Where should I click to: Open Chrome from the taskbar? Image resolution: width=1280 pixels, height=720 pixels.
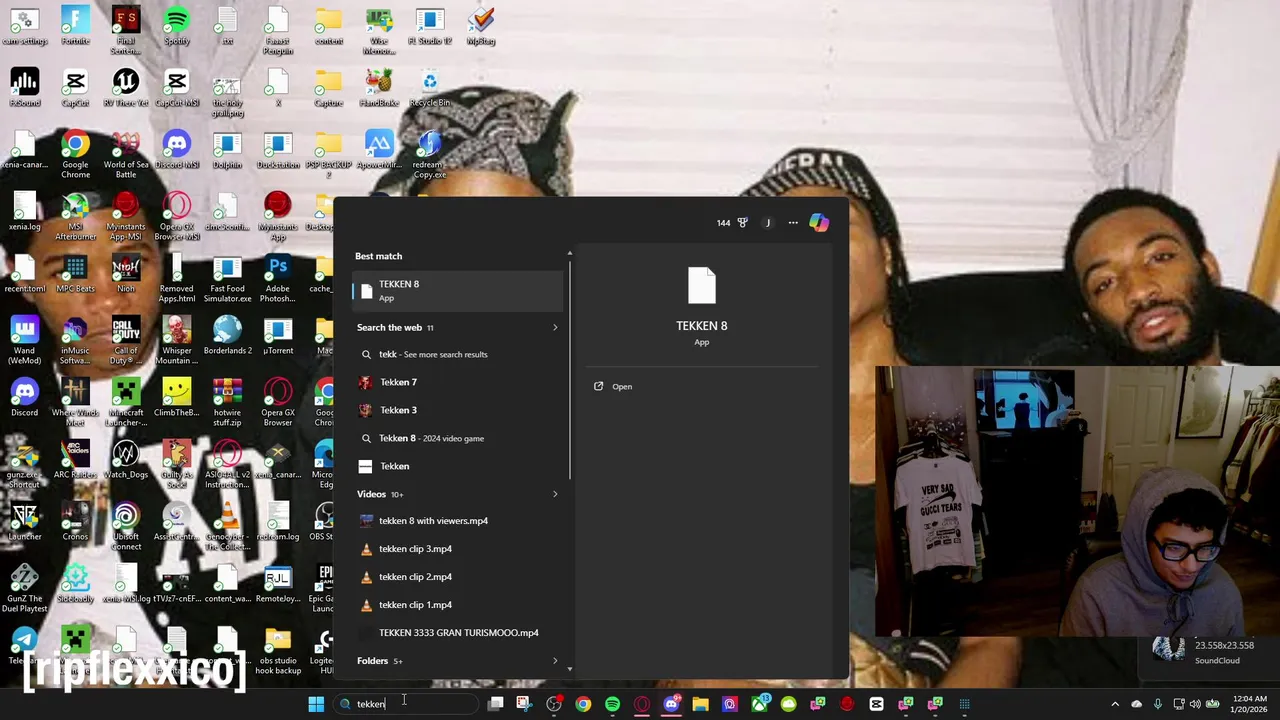[583, 704]
